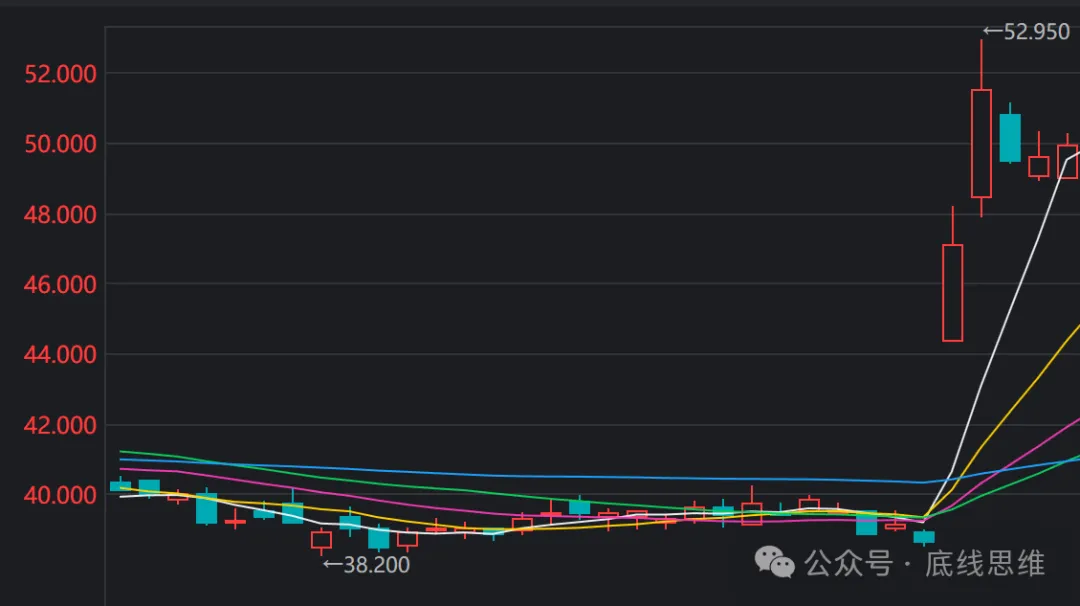Click the tall red candle peaking at 52.950
Image resolution: width=1080 pixels, height=606 pixels.
click(981, 143)
